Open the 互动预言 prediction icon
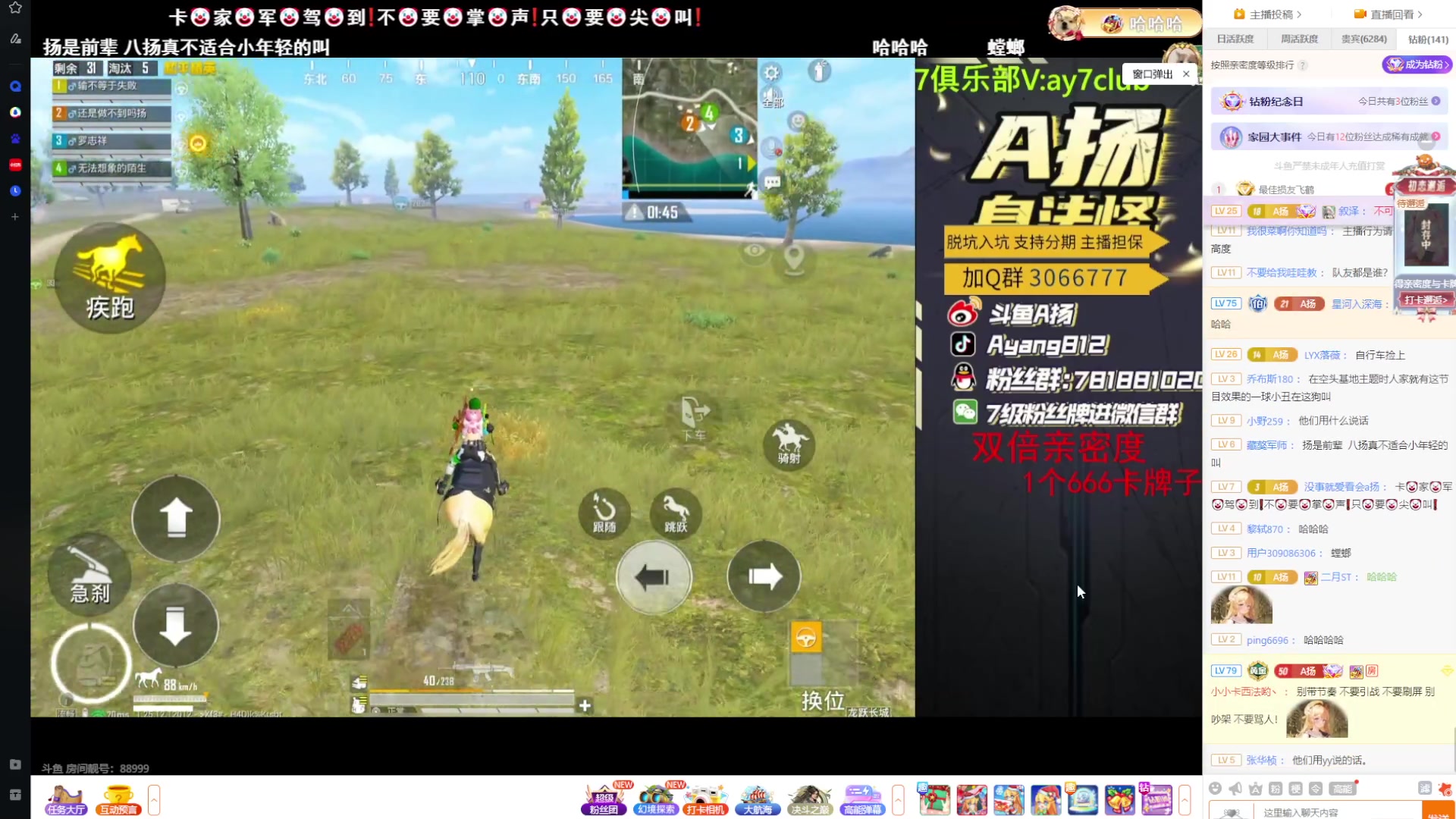1456x819 pixels. coord(118,800)
